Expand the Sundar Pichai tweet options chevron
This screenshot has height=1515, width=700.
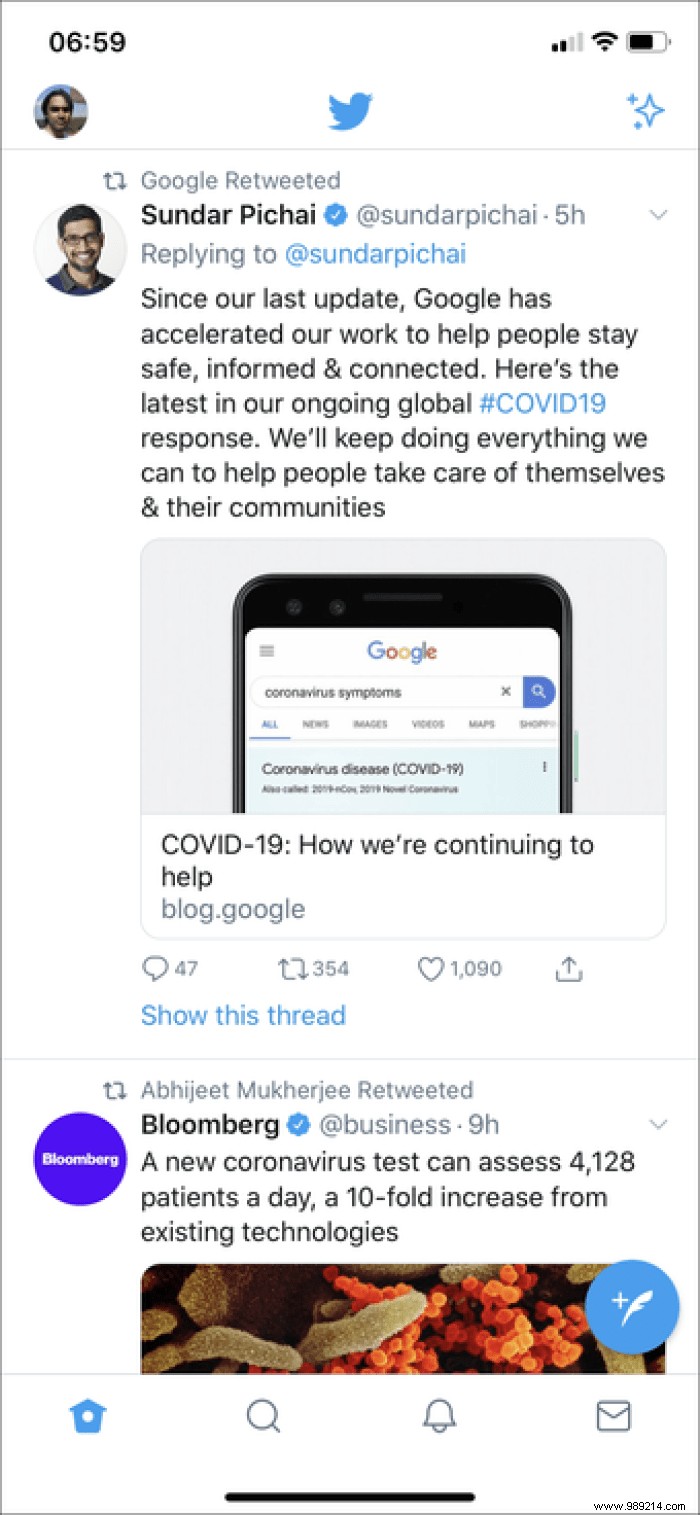(x=658, y=215)
